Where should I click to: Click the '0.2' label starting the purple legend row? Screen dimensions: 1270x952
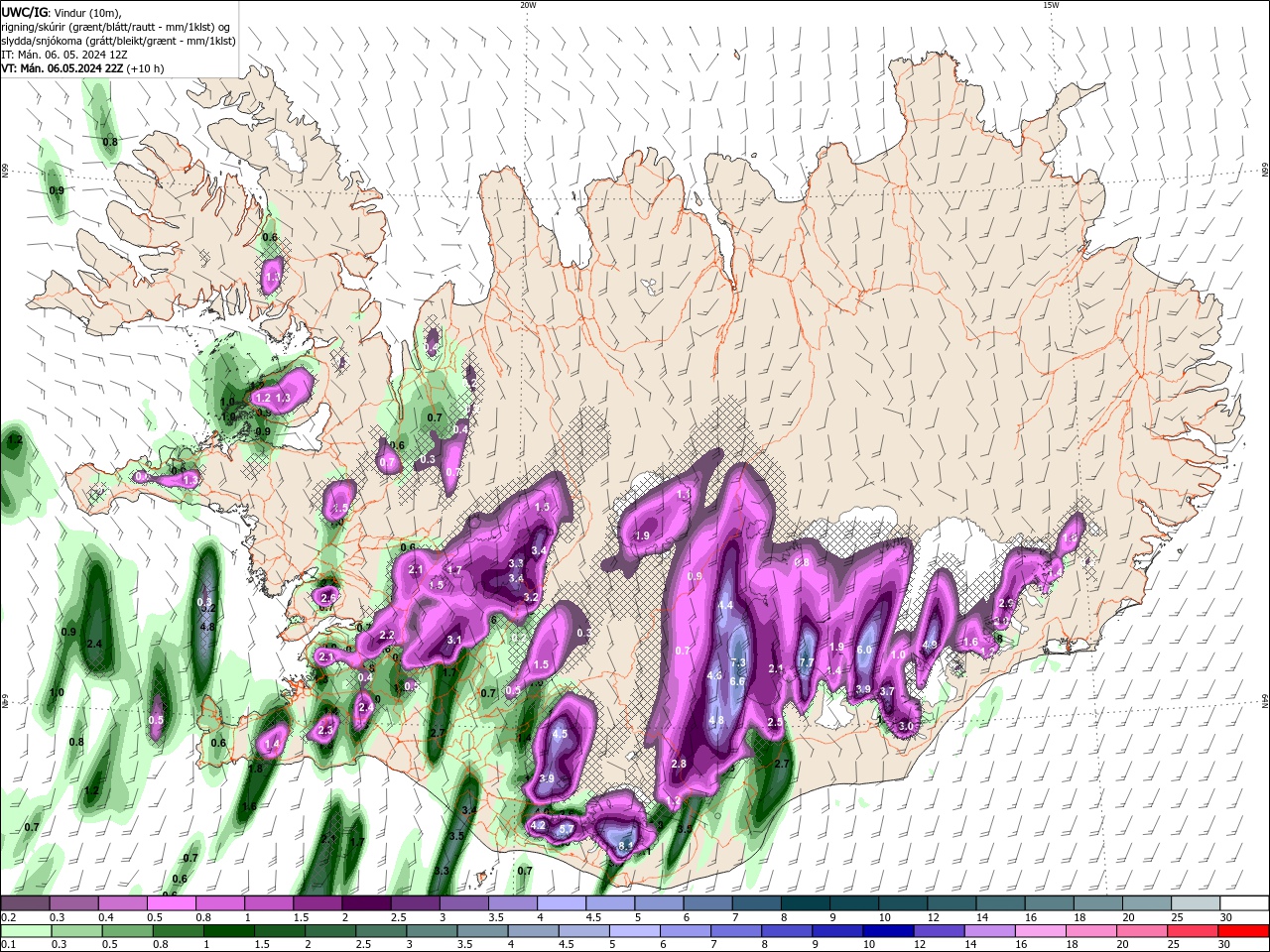9,917
